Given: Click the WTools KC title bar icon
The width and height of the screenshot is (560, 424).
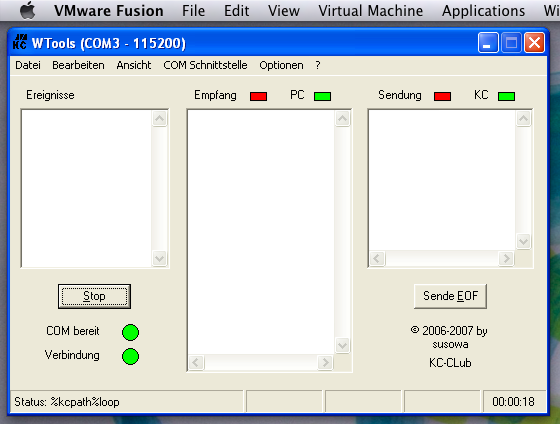Looking at the screenshot, I should (x=20, y=42).
